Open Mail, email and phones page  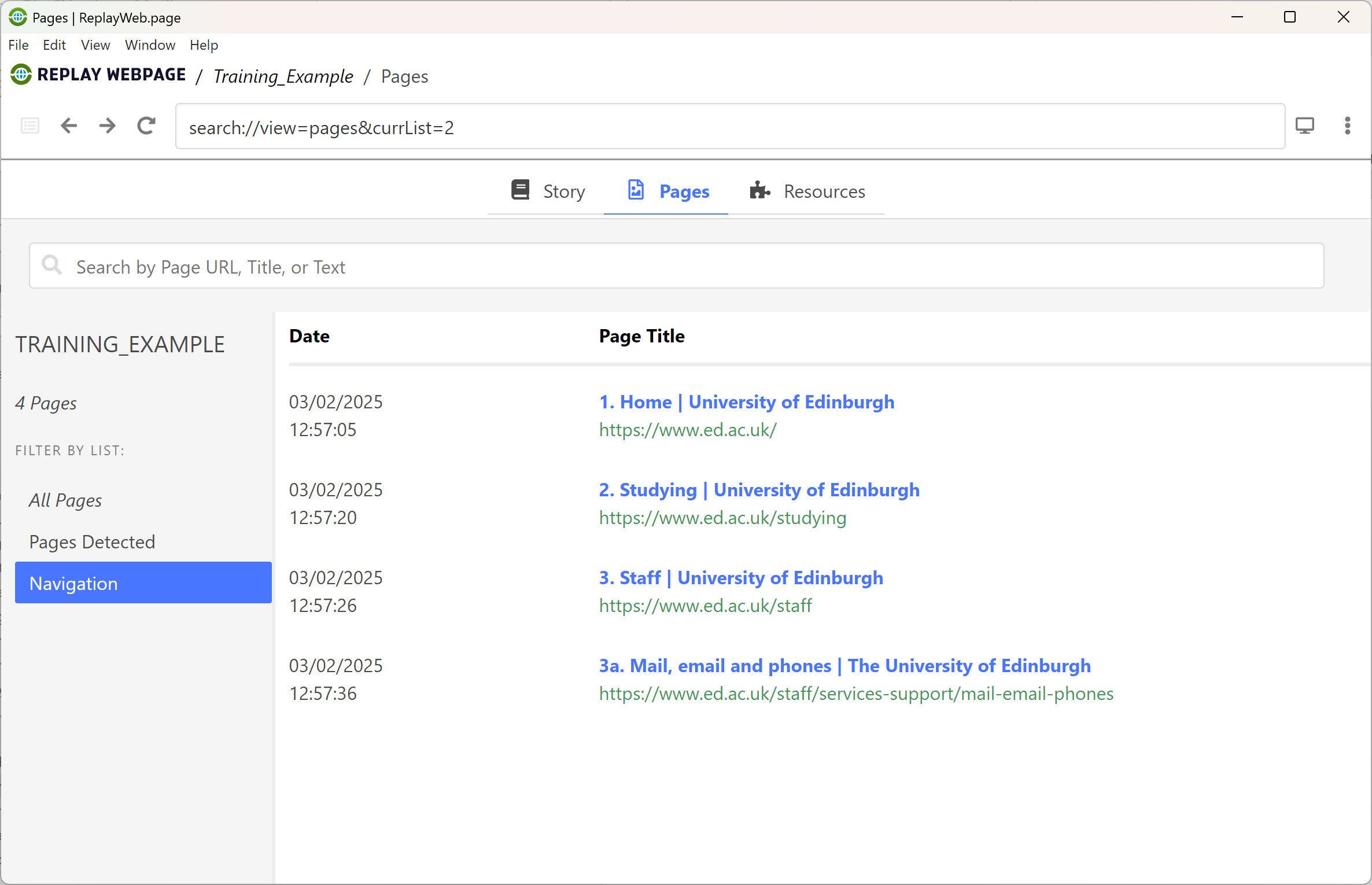[x=844, y=665]
